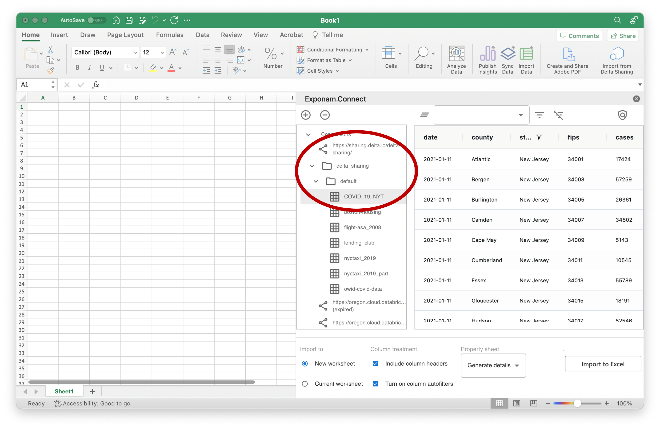Click the zoom slider in status bar
The width and height of the screenshot is (660, 429).
point(580,403)
